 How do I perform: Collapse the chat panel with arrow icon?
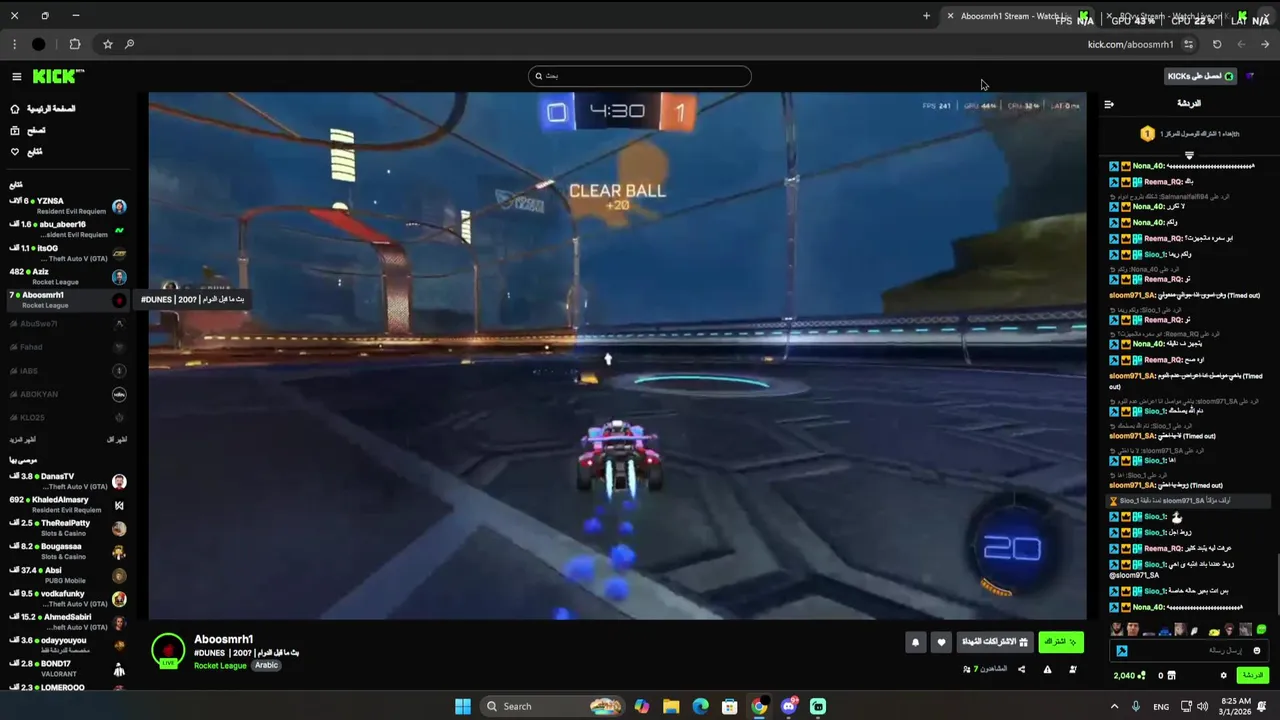pos(1109,104)
